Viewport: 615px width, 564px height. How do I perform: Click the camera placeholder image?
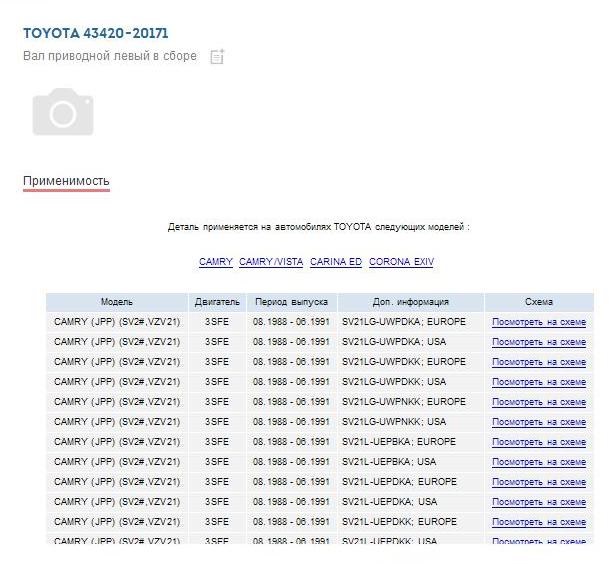(x=63, y=111)
